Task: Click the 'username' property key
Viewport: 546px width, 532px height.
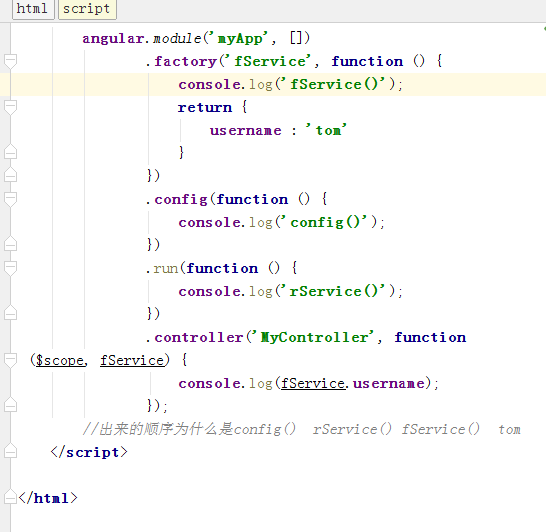Action: point(246,131)
